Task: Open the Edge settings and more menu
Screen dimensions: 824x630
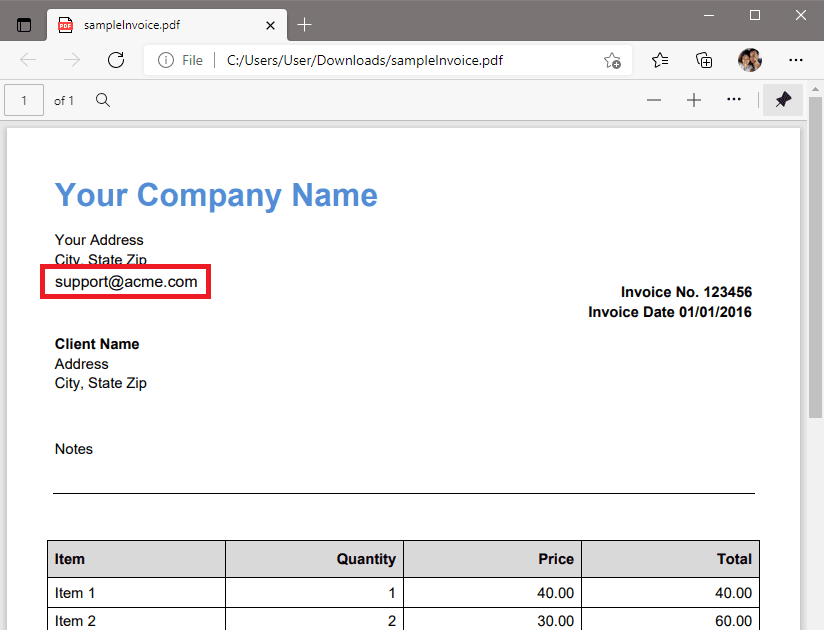Action: pos(796,60)
